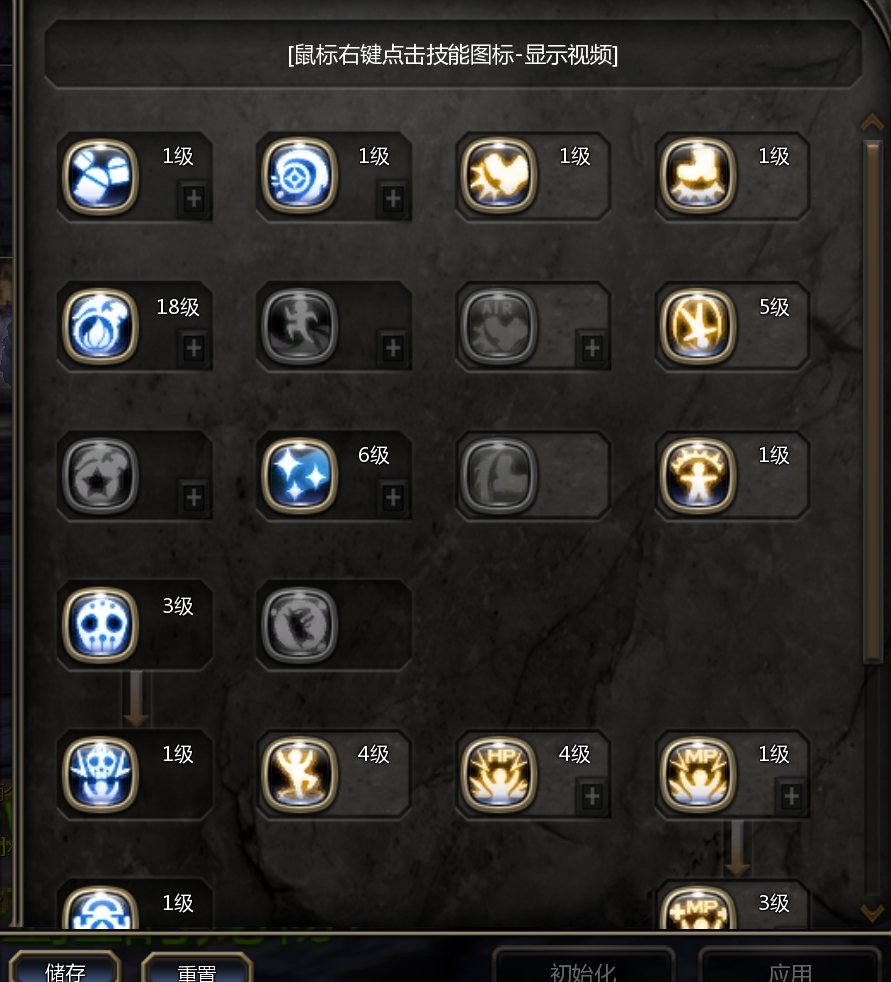Select the 5级 golden slashing figure skill
This screenshot has height=982, width=891.
[698, 326]
